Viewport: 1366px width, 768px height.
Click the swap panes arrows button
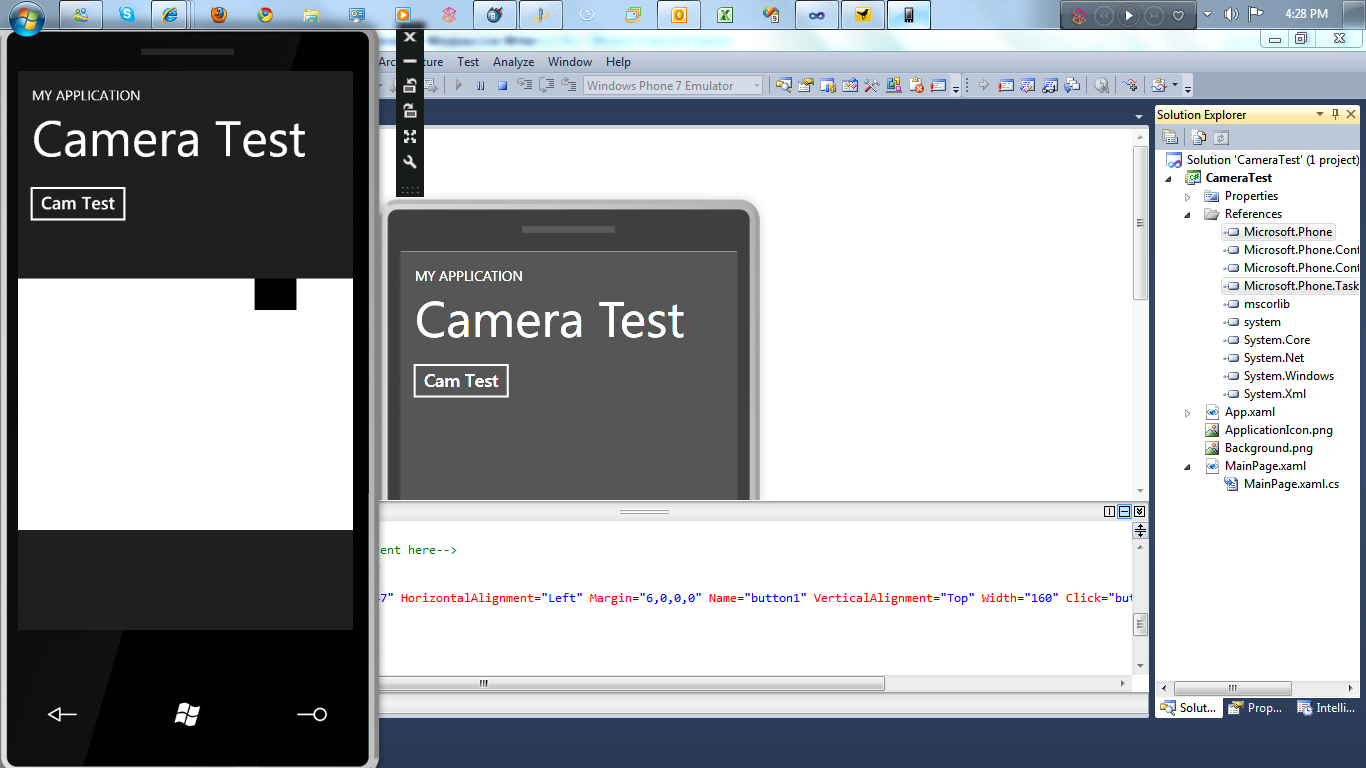click(1140, 532)
